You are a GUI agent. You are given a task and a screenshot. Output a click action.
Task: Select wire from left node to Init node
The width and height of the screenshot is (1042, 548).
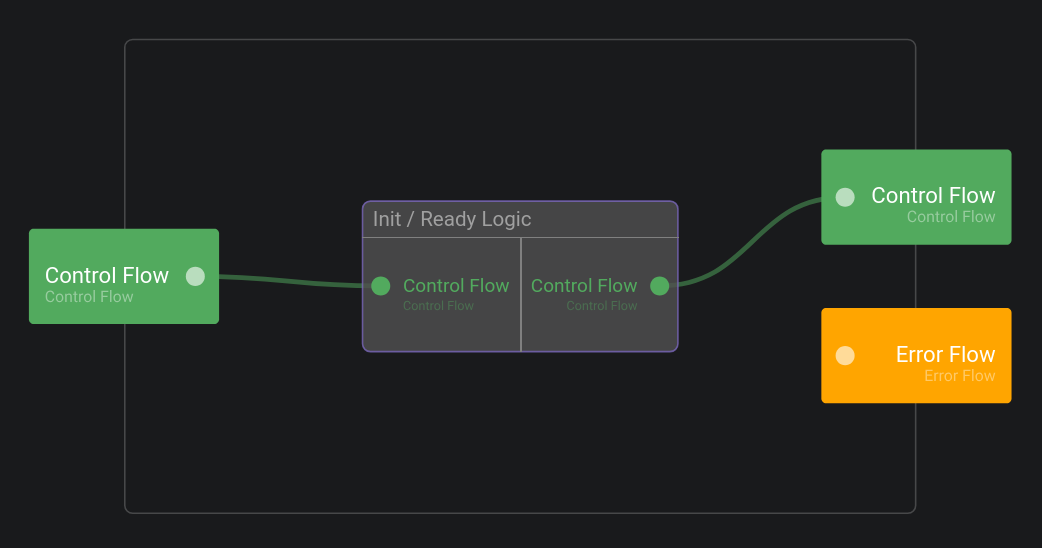[x=290, y=281]
